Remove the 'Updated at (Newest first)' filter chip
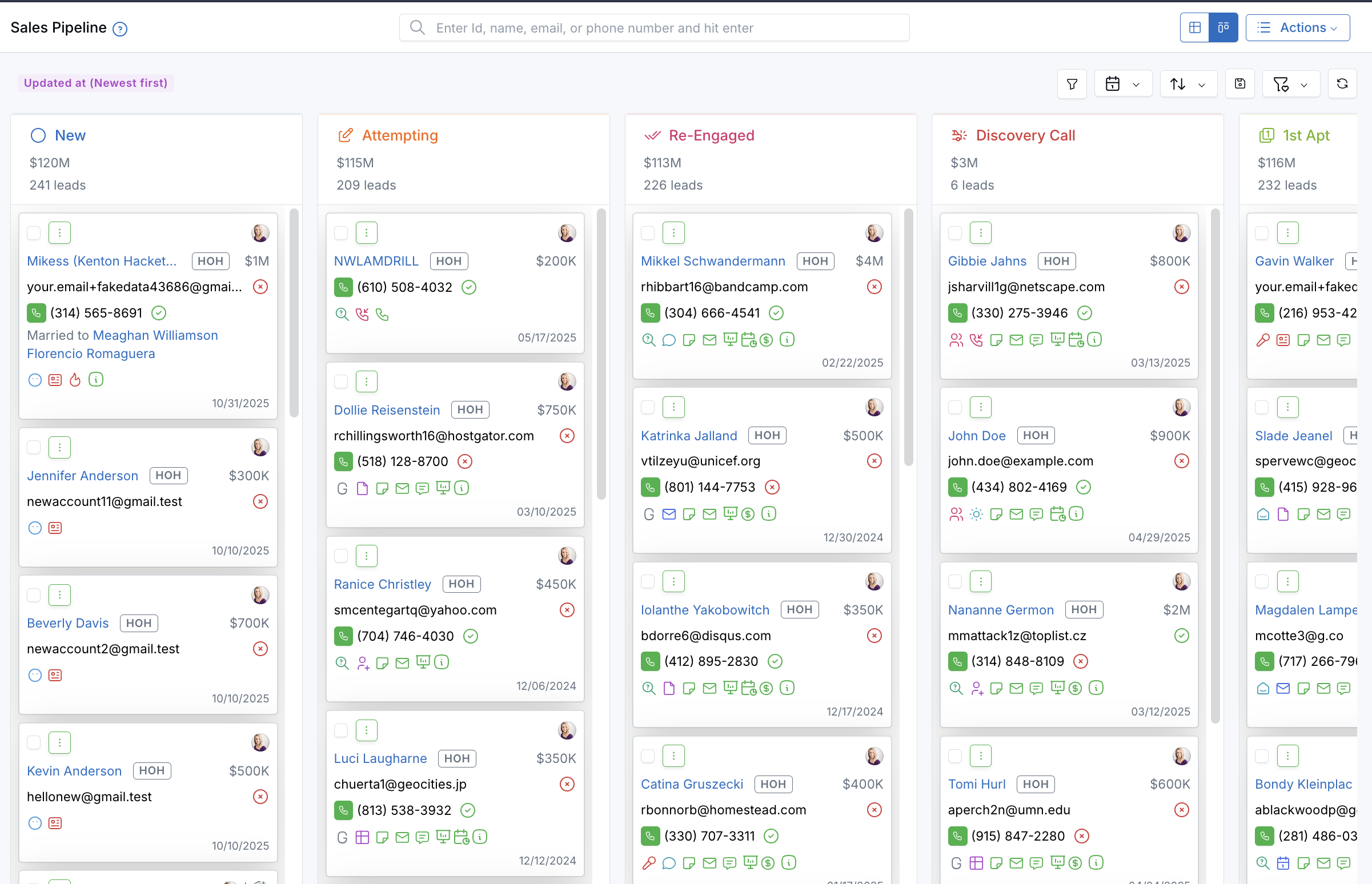Image resolution: width=1372 pixels, height=884 pixels. (95, 83)
